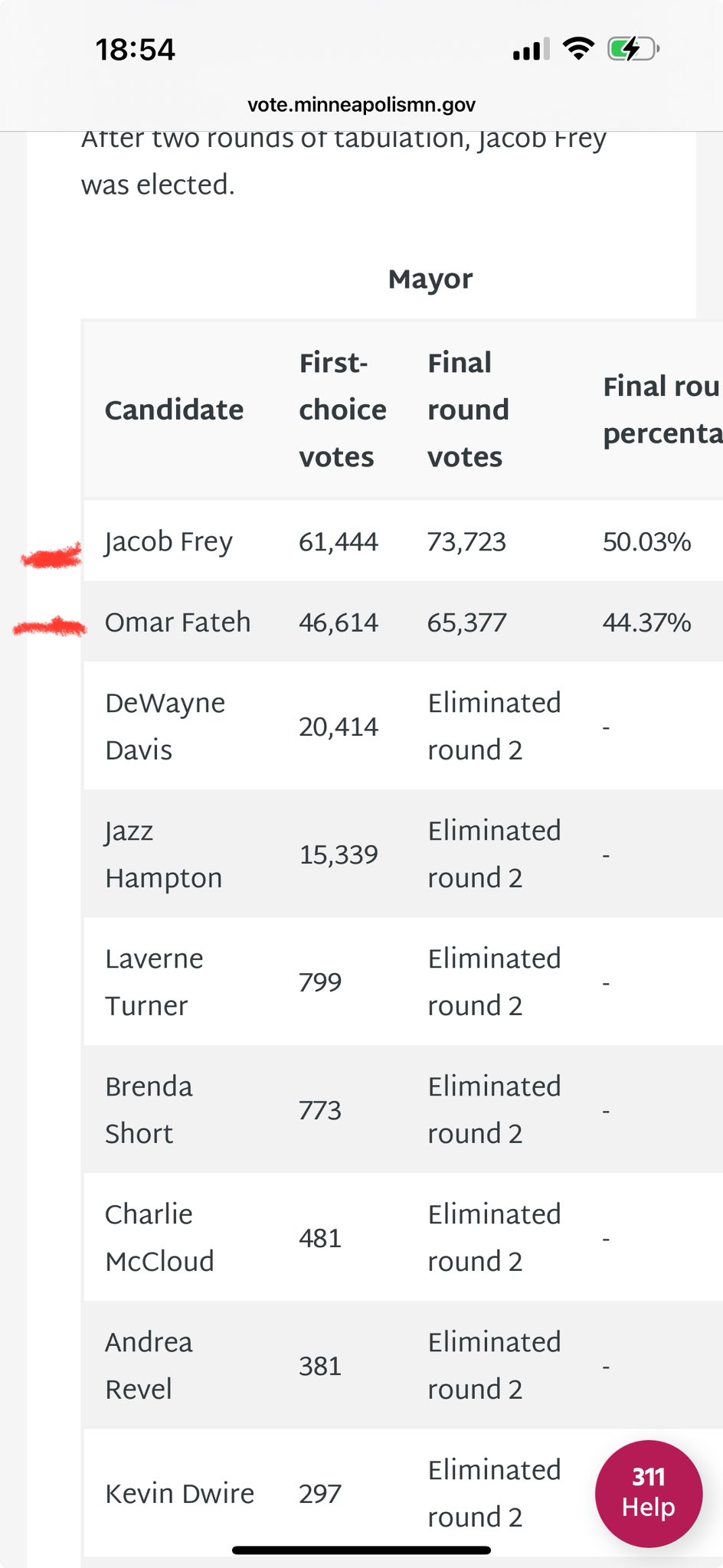Tap the 50.03% final round percentage
Screen dimensions: 723x1568
pos(646,541)
